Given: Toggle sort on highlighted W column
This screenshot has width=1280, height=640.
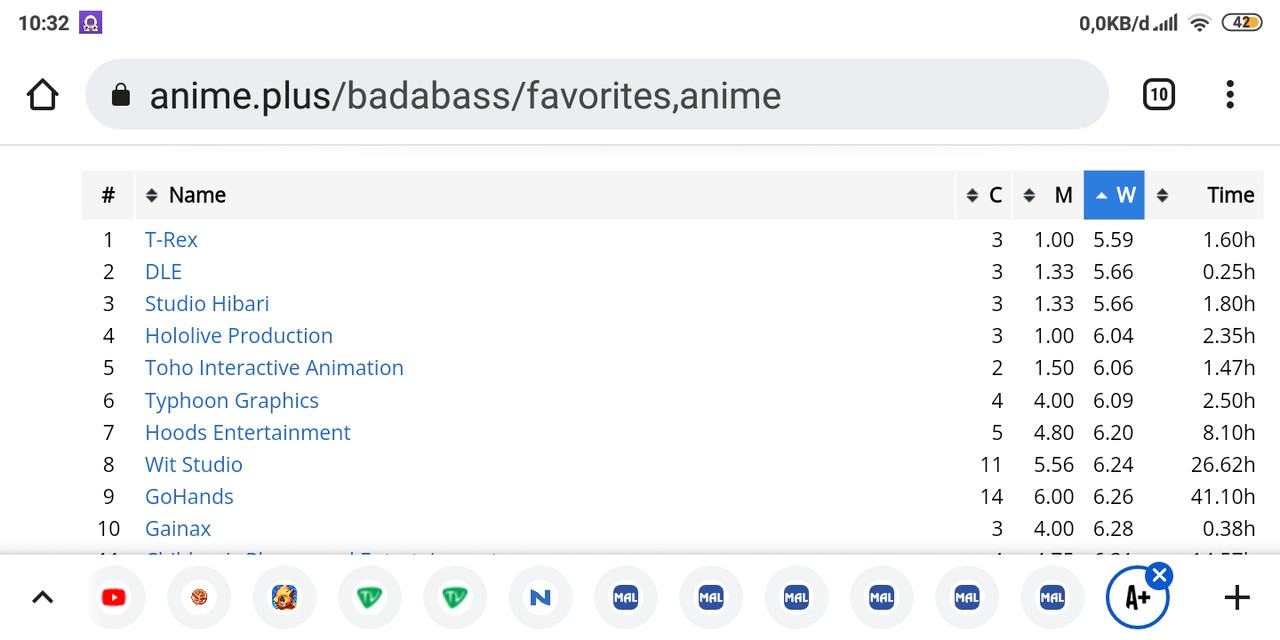Looking at the screenshot, I should click(x=1114, y=195).
